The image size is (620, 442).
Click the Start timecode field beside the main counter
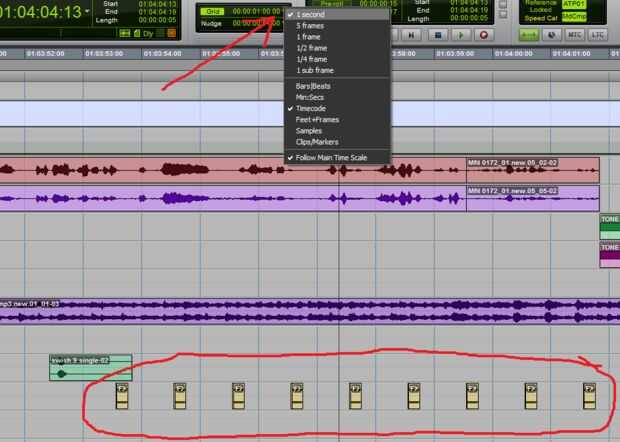click(157, 4)
